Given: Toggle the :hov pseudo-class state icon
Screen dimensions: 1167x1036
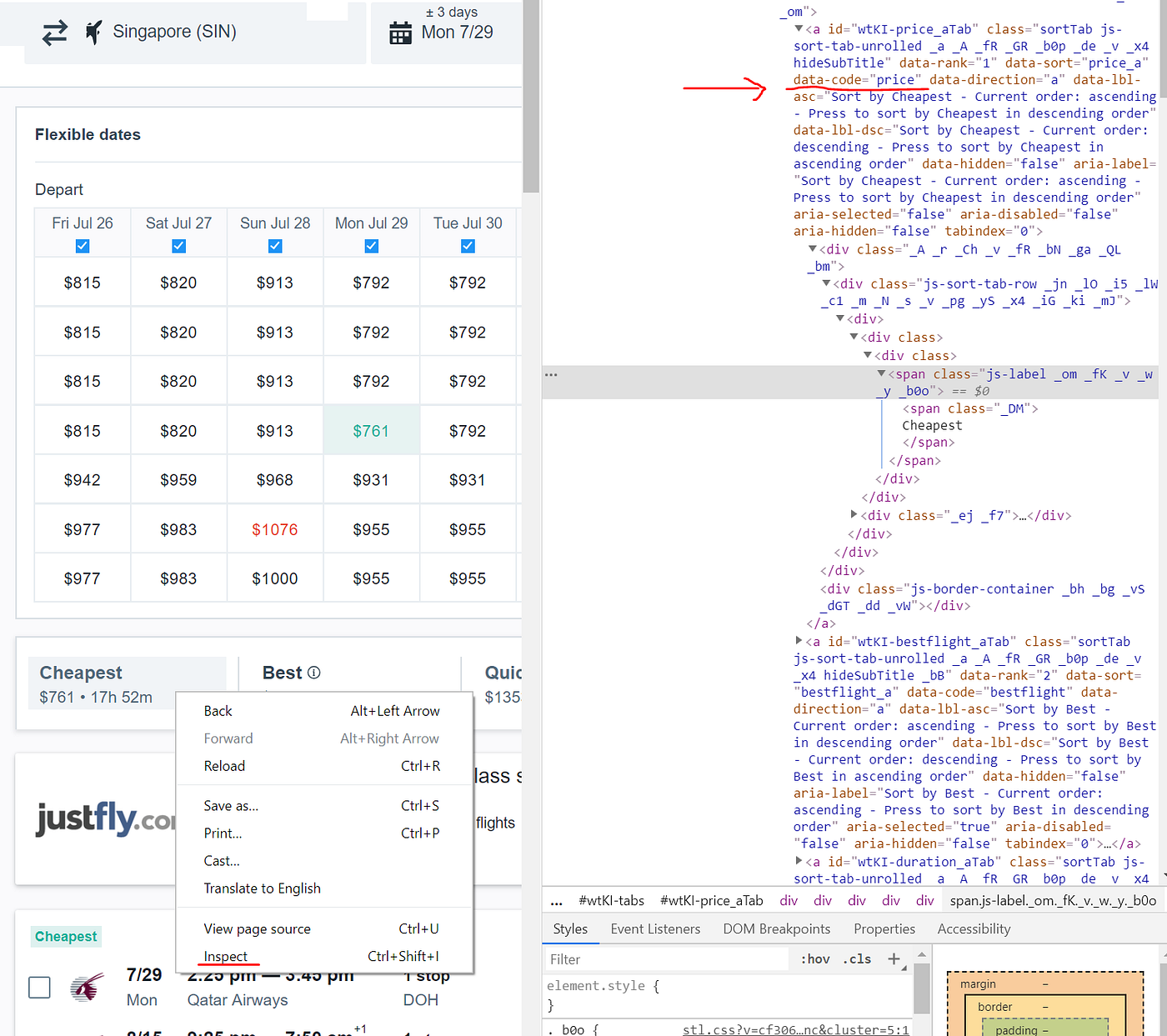Looking at the screenshot, I should coord(814,959).
